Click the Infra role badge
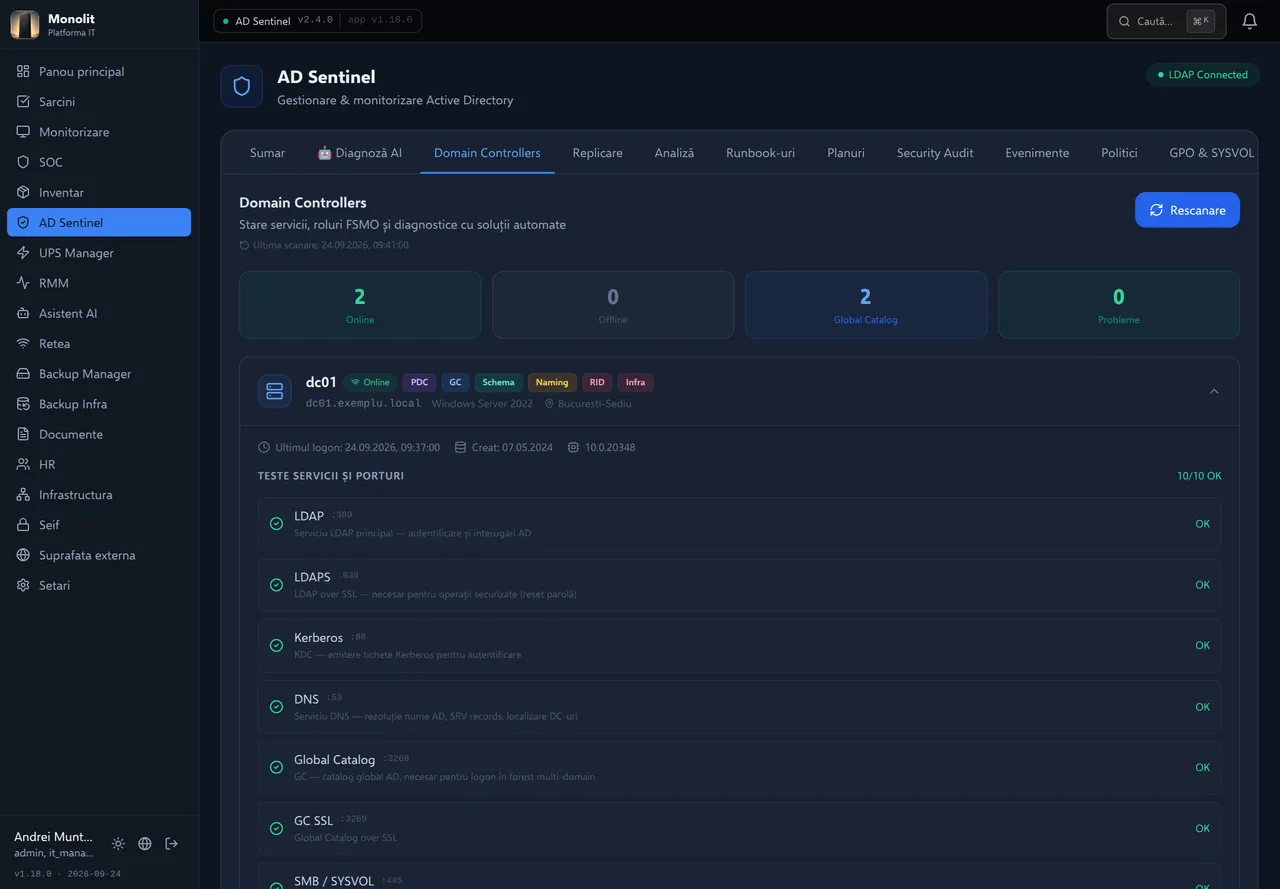 point(635,382)
